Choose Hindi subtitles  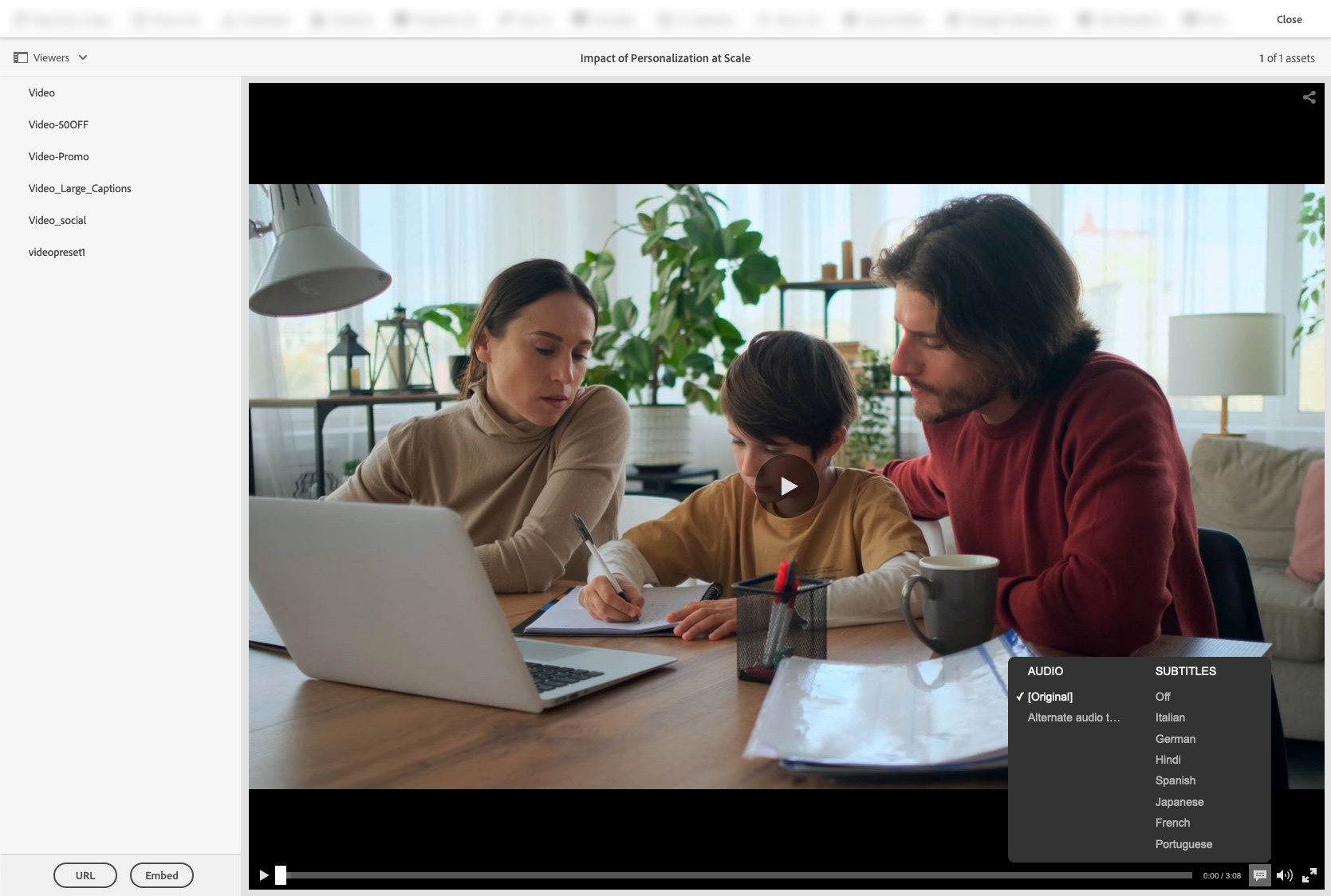coord(1168,760)
